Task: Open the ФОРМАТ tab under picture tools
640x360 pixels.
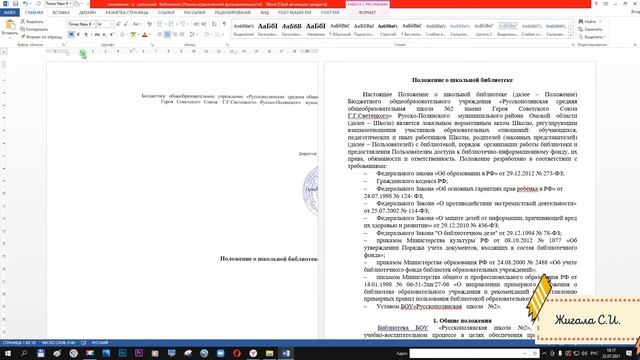Action: coord(367,13)
